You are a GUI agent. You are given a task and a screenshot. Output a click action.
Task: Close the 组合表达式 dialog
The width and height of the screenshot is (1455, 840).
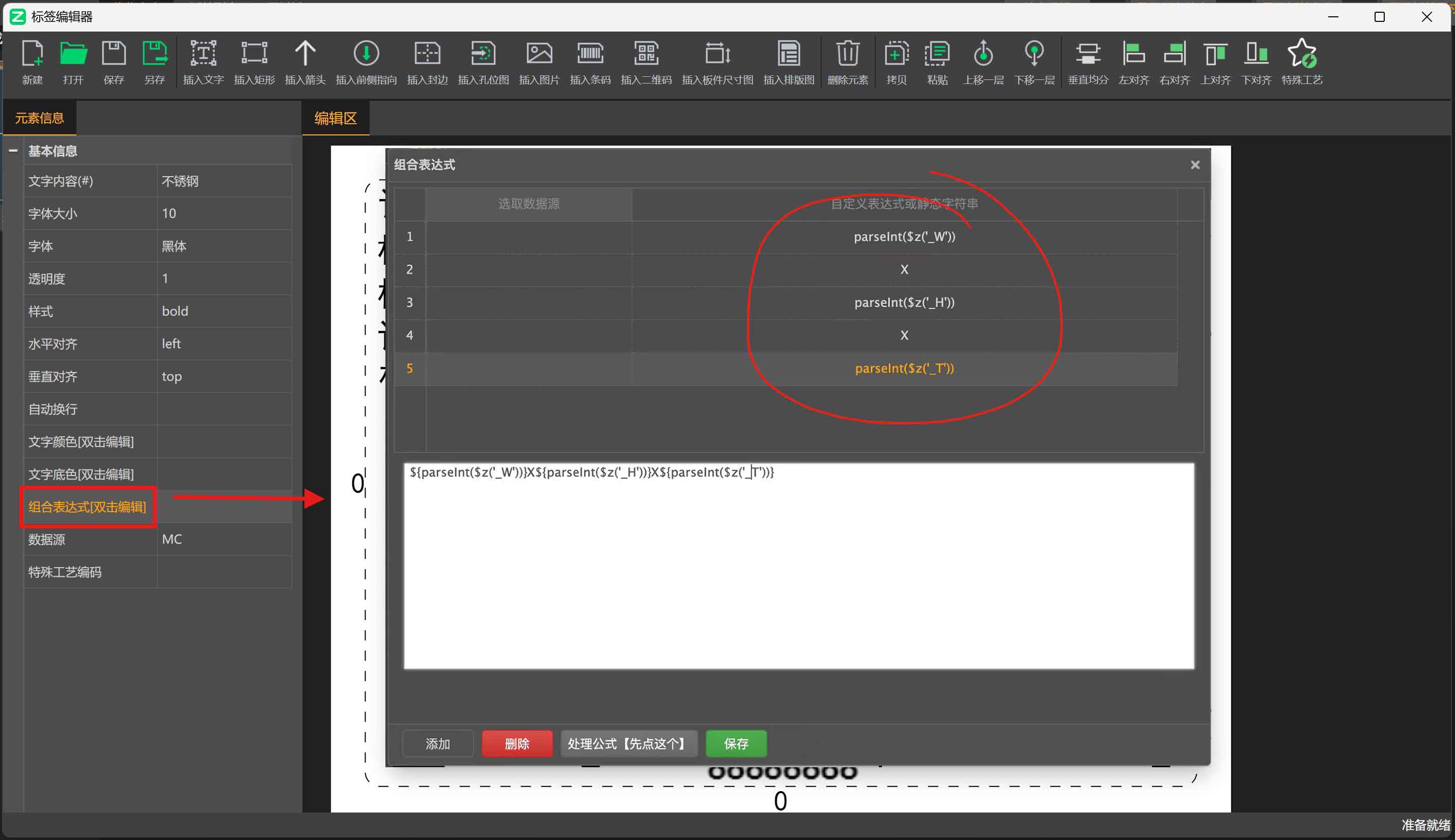pyautogui.click(x=1195, y=165)
